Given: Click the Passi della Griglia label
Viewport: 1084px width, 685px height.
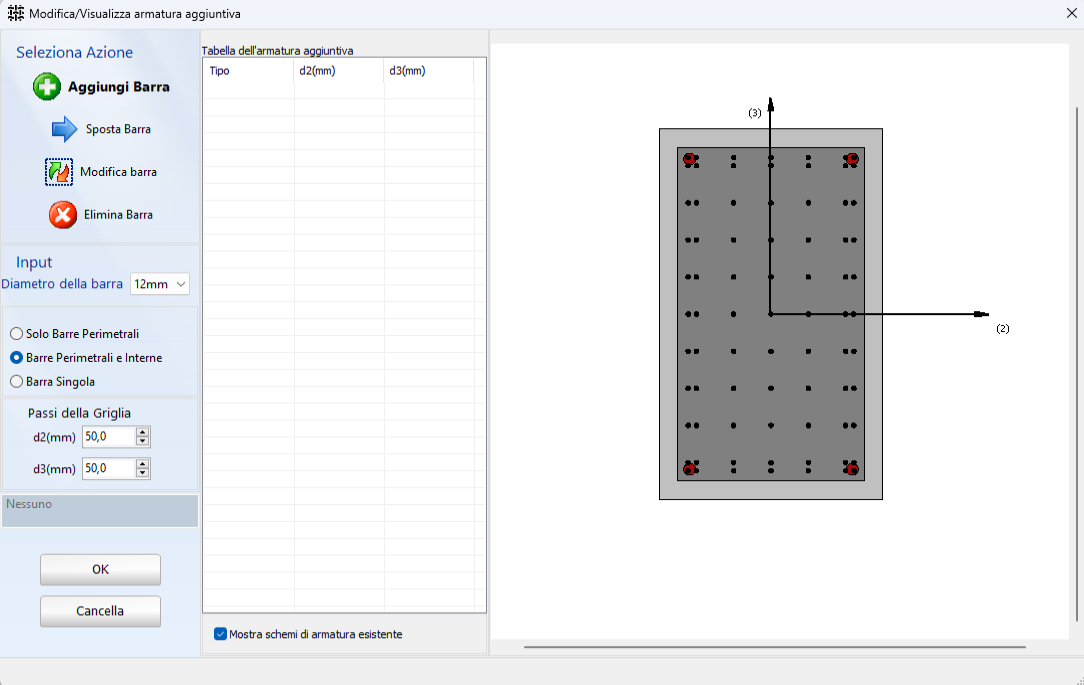Looking at the screenshot, I should click(80, 413).
